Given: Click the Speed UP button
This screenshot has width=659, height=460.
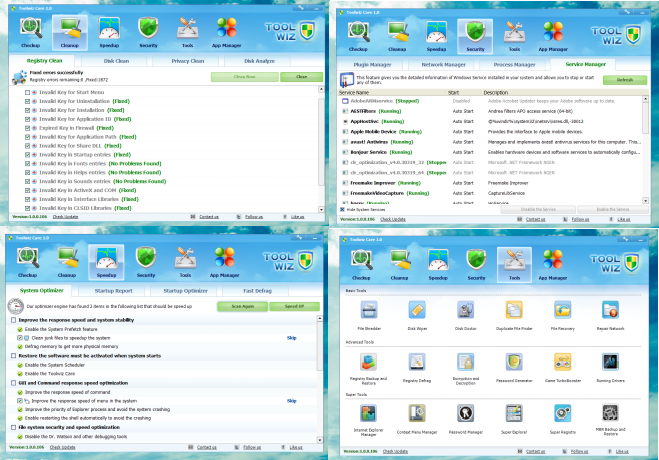Looking at the screenshot, I should 294,307.
